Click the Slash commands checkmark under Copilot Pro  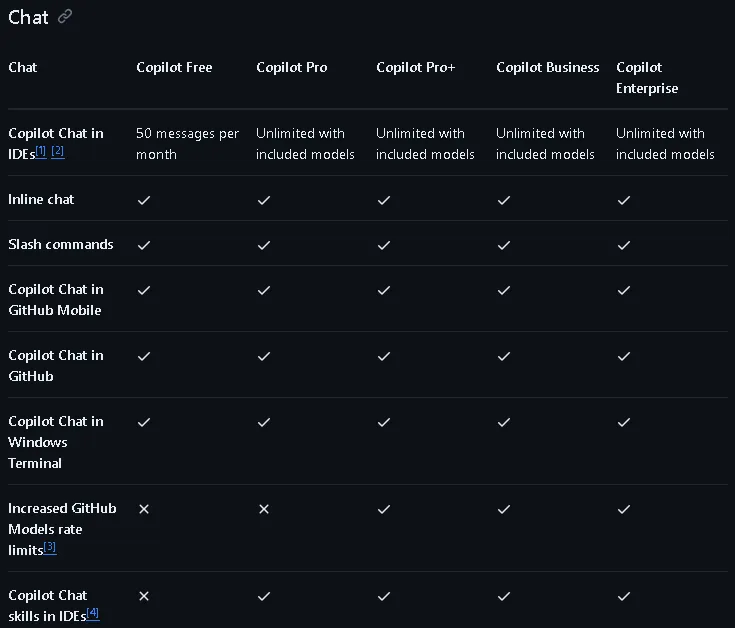click(x=264, y=245)
